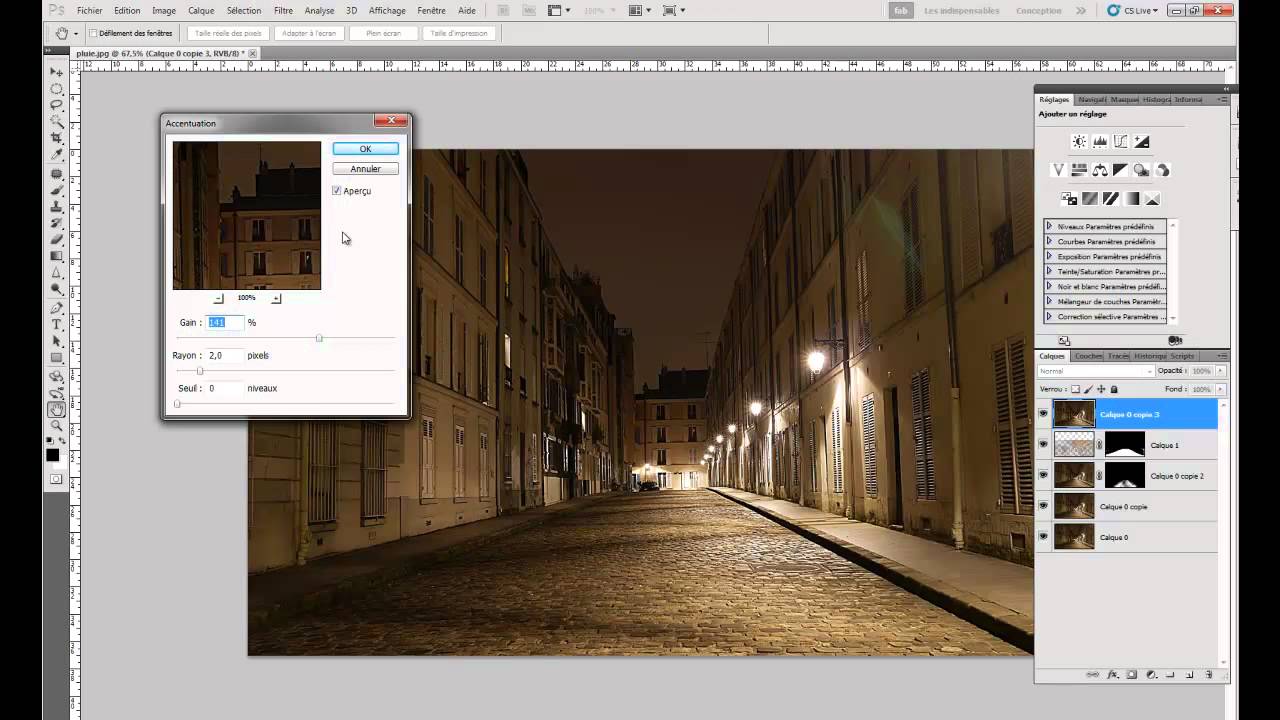
Task: Click the Gain slider handle
Action: pos(319,338)
